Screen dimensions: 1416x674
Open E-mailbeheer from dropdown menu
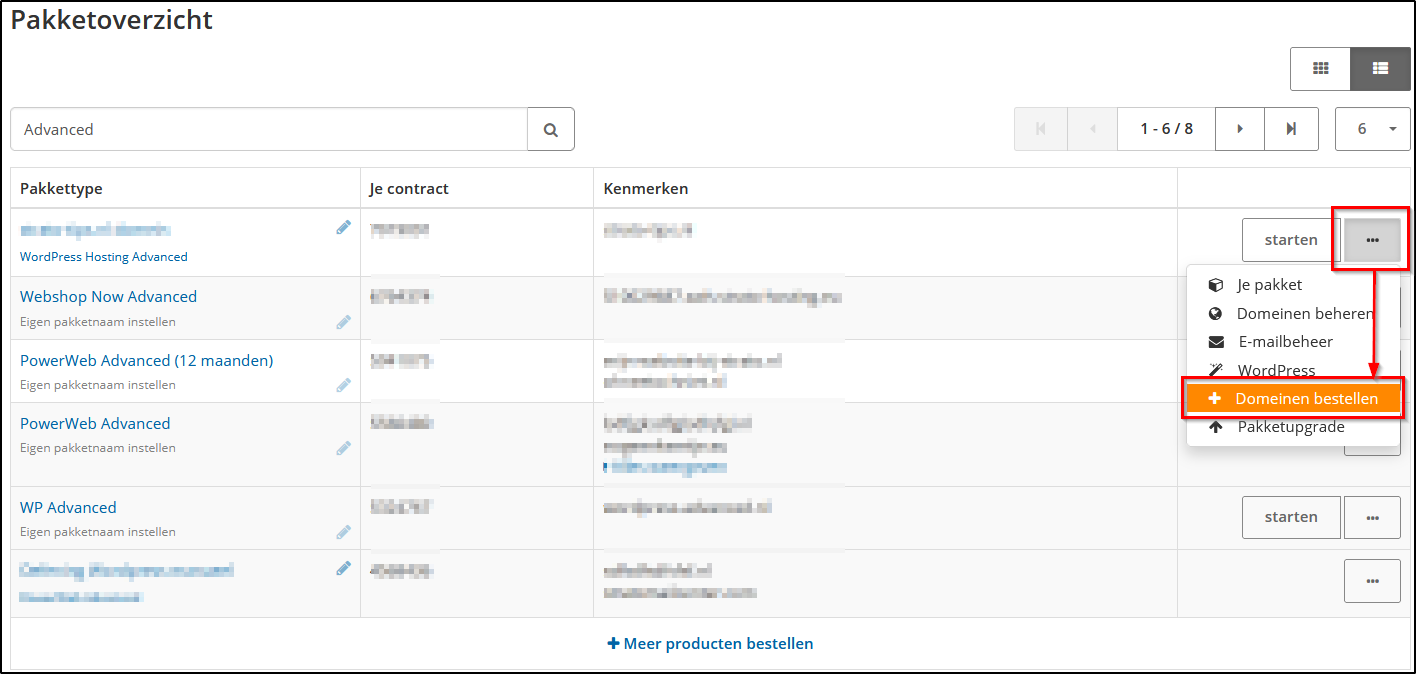pos(1284,342)
